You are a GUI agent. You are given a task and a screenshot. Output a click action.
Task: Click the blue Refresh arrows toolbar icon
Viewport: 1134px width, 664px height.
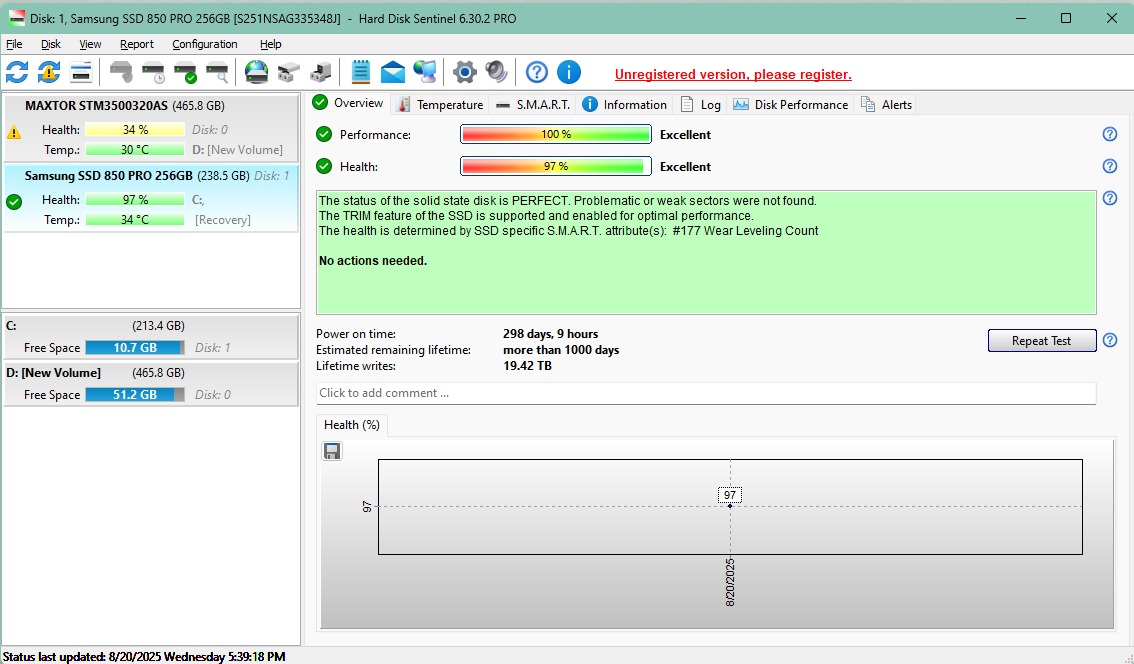17,72
